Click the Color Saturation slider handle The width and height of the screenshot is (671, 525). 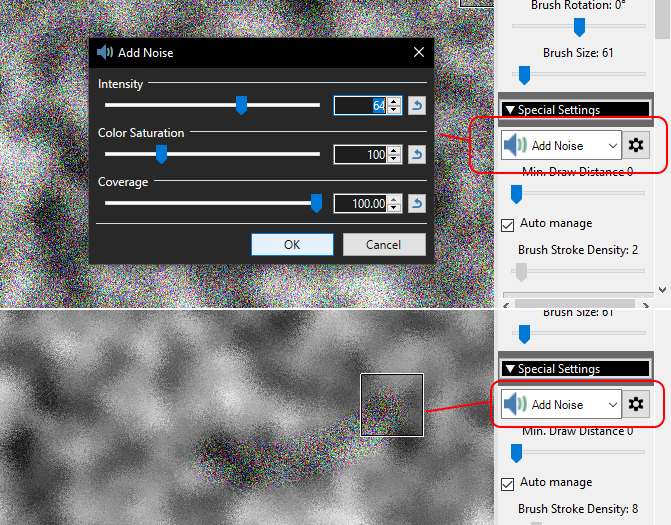pyautogui.click(x=161, y=154)
